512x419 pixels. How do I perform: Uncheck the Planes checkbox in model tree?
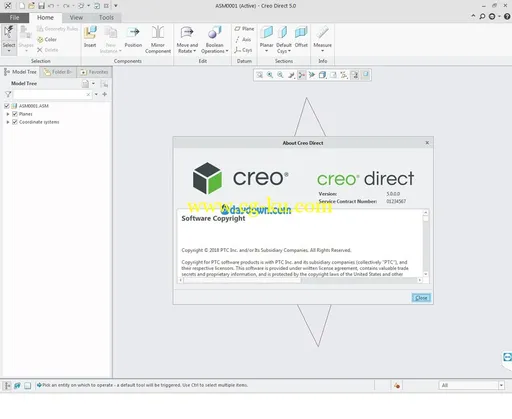(15, 114)
